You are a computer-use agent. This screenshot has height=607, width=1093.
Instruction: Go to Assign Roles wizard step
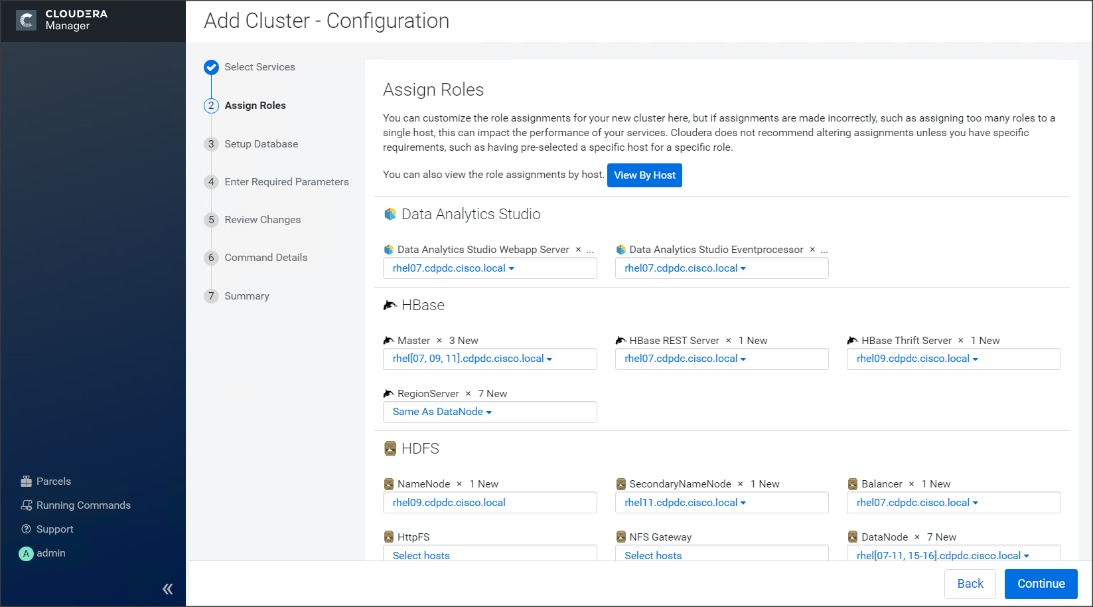tap(255, 105)
